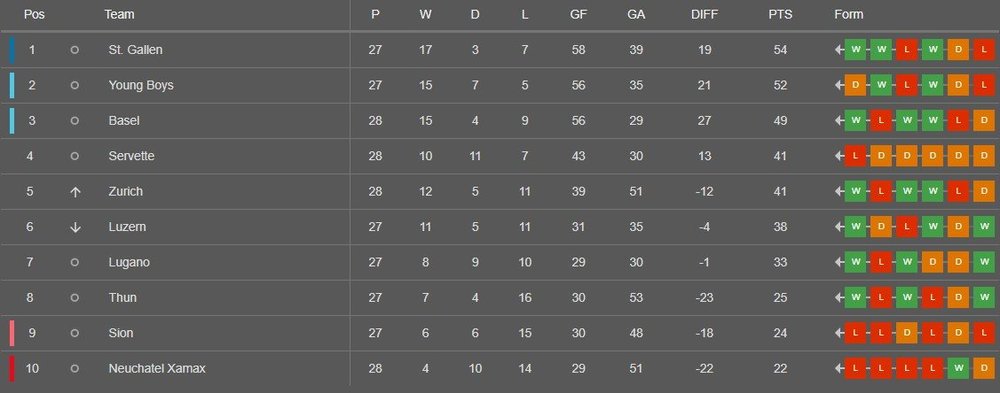
Task: Open the Neuchatel Xamax team link
Action: 157,368
